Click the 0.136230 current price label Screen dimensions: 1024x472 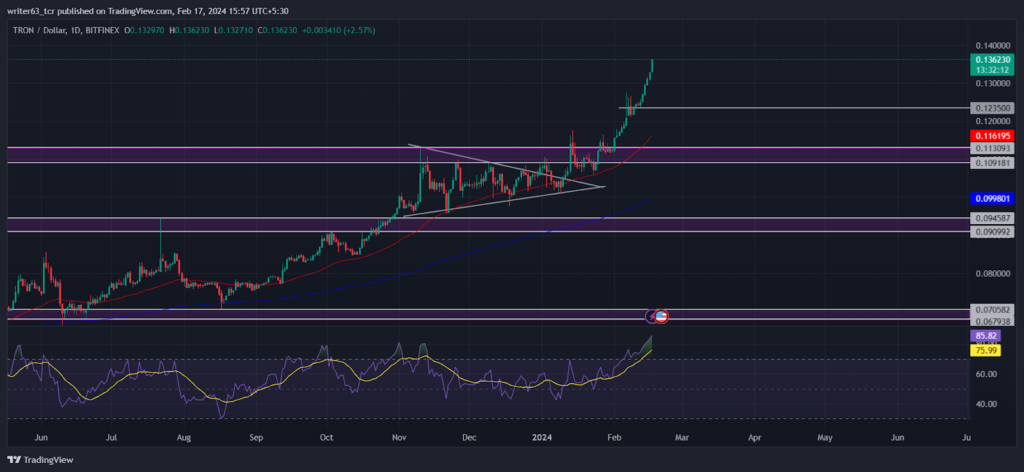coord(991,59)
